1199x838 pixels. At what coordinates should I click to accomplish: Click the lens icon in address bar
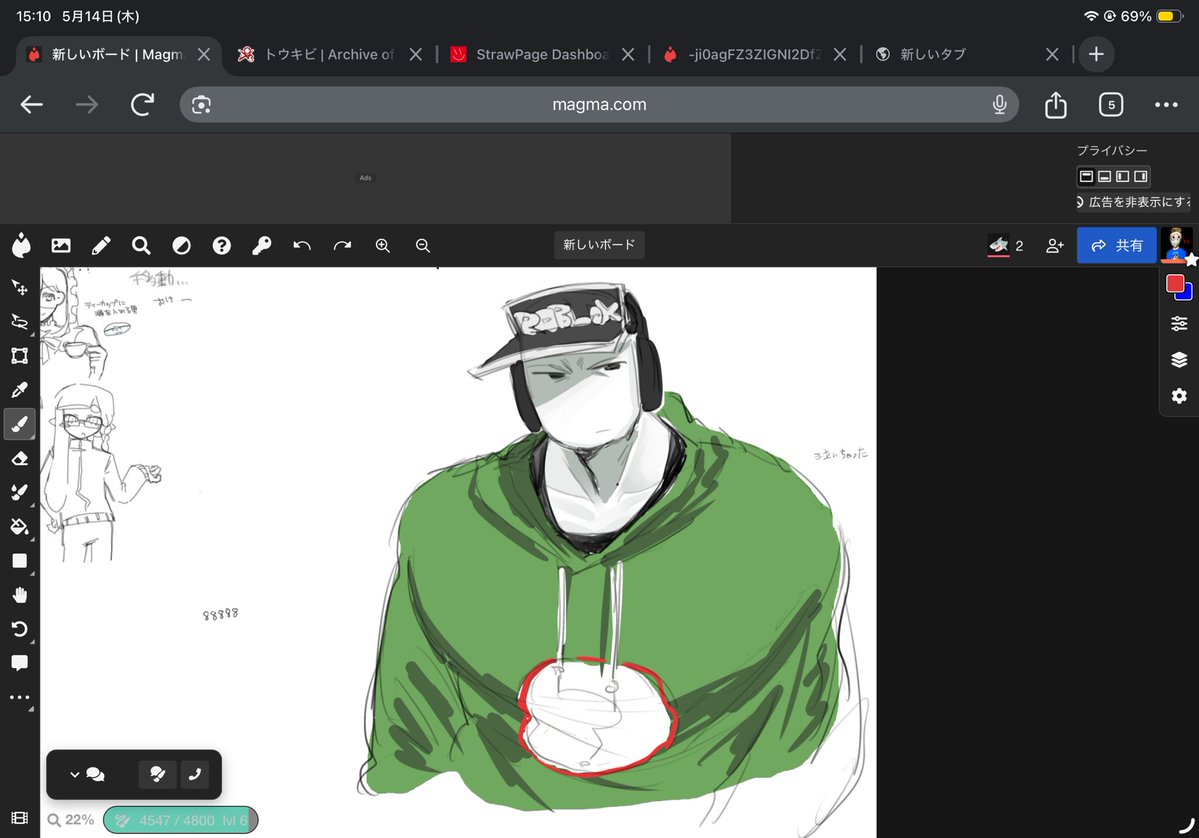(201, 105)
